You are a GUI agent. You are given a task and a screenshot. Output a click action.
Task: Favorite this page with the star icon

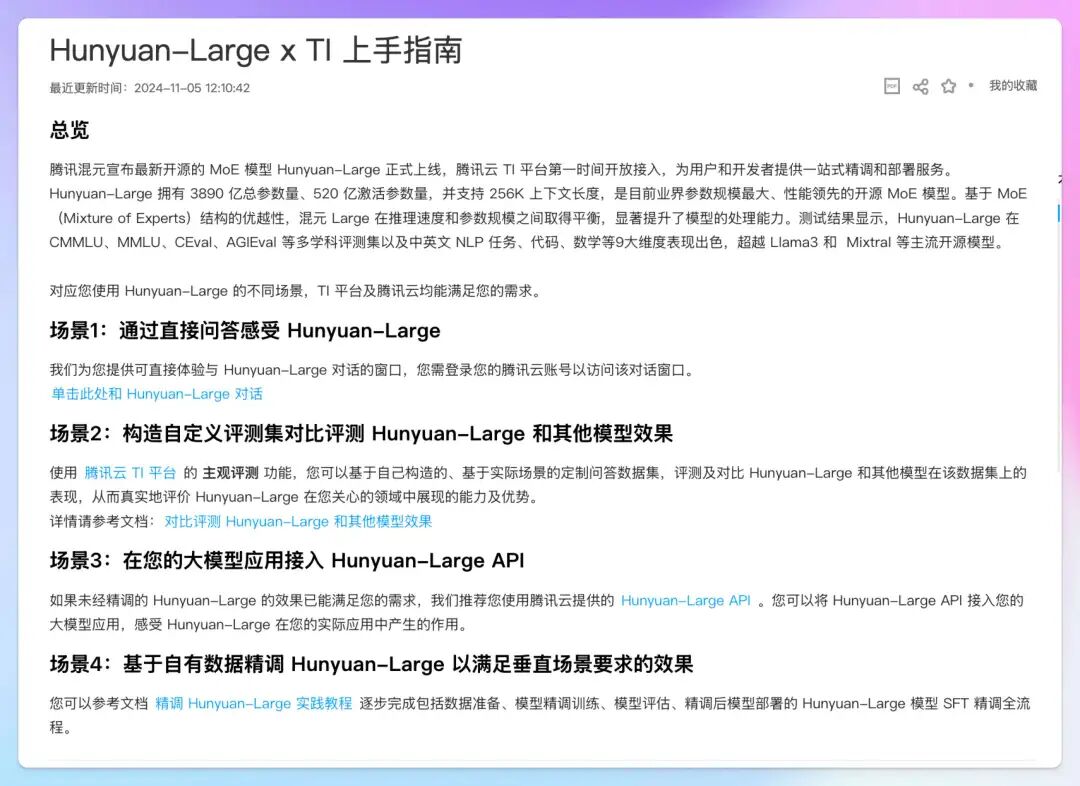pyautogui.click(x=948, y=87)
